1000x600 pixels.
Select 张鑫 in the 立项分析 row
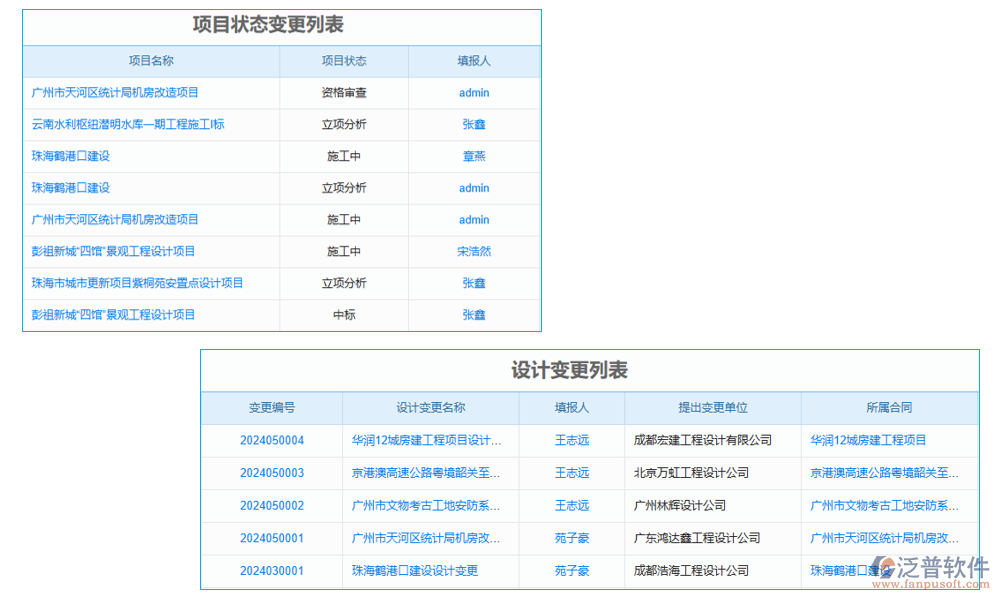pos(473,124)
